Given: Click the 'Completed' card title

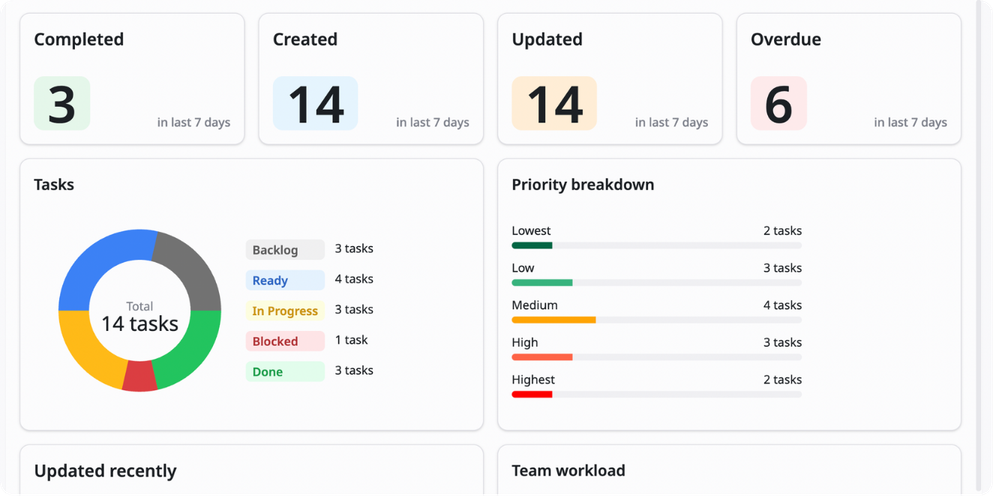Looking at the screenshot, I should click(79, 39).
